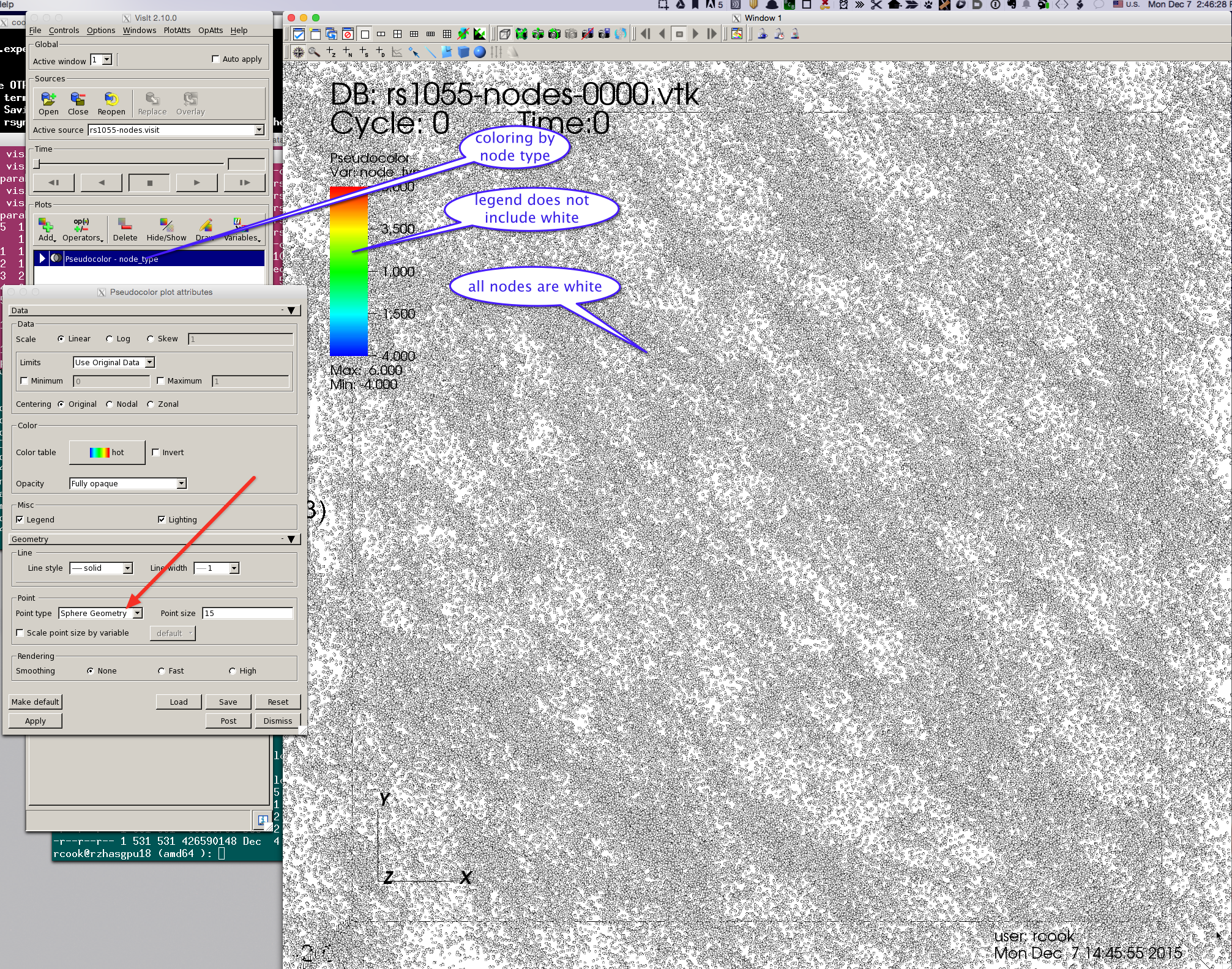Select the zone pick +Z tool
Screen dimensions: 1232x969
331,52
